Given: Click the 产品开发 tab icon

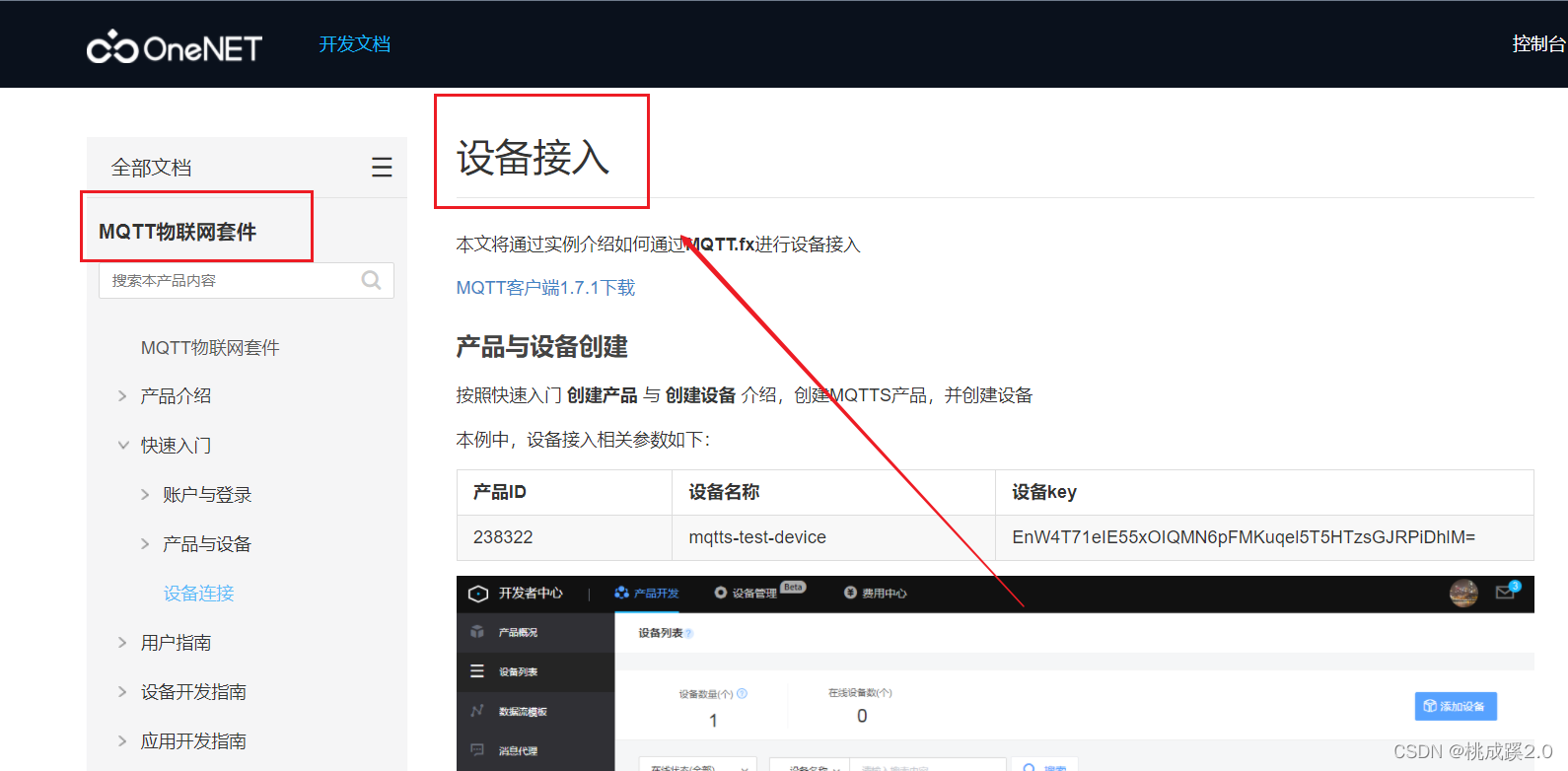Looking at the screenshot, I should [621, 593].
